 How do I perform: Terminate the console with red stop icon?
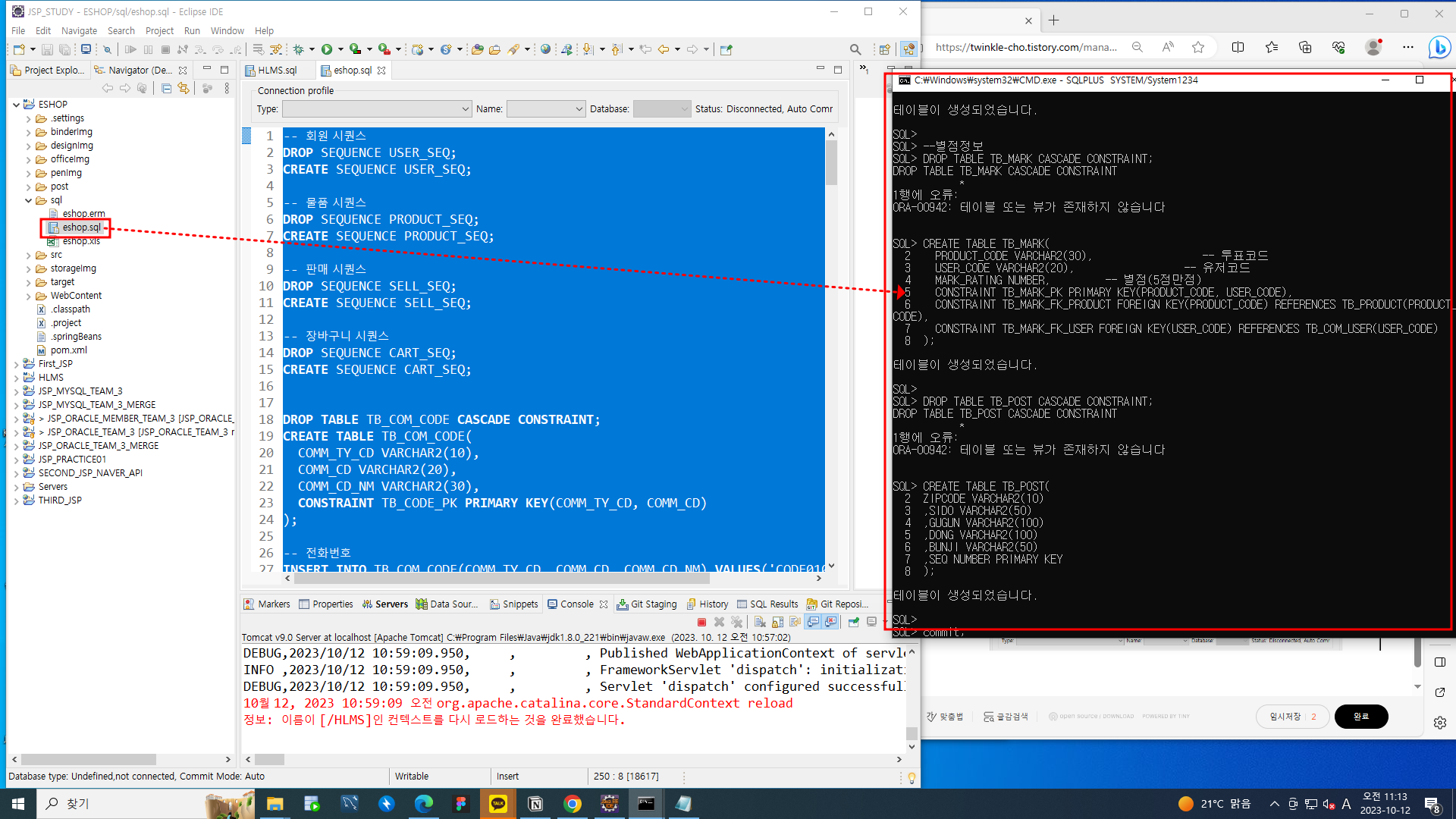pyautogui.click(x=701, y=622)
